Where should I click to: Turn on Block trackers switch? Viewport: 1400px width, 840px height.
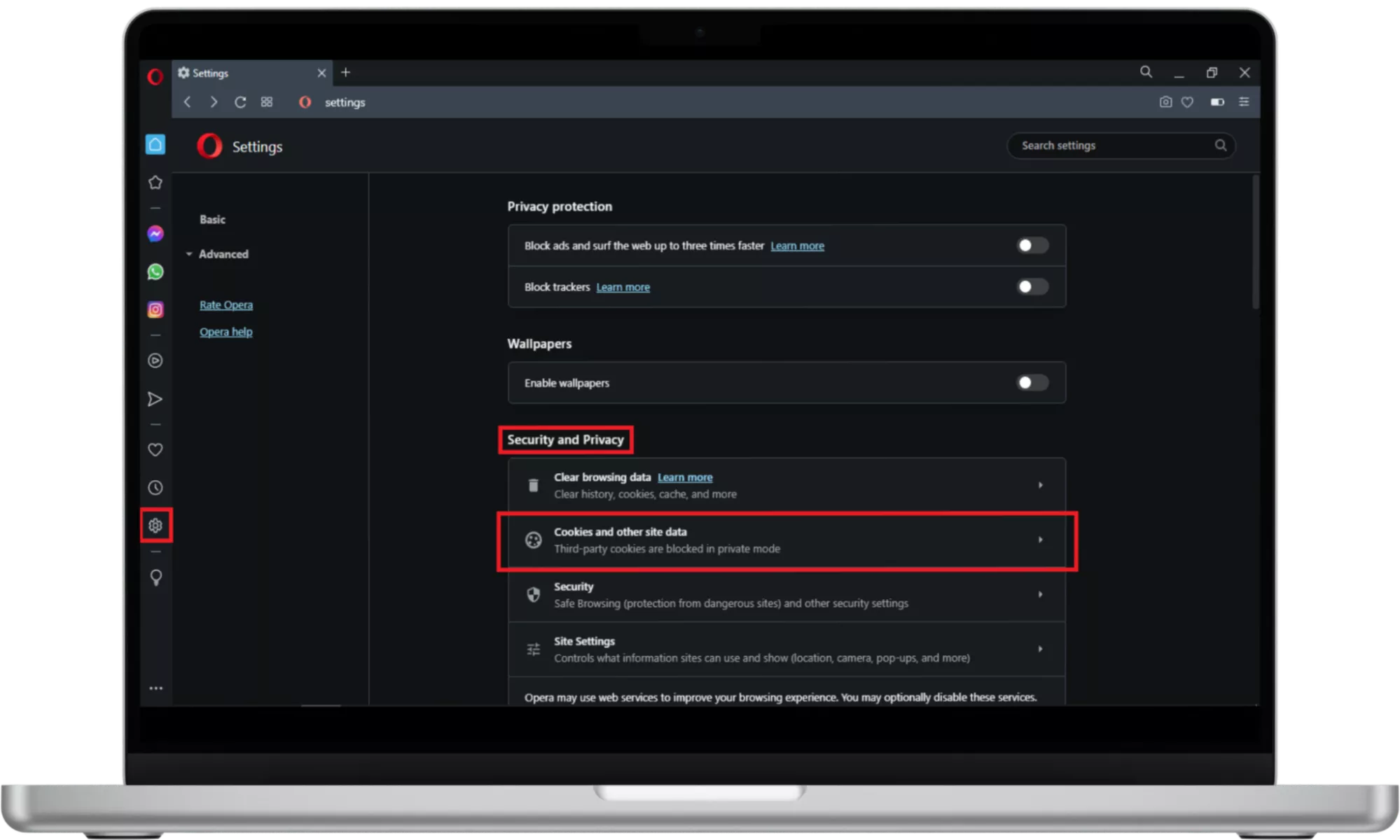(x=1032, y=287)
